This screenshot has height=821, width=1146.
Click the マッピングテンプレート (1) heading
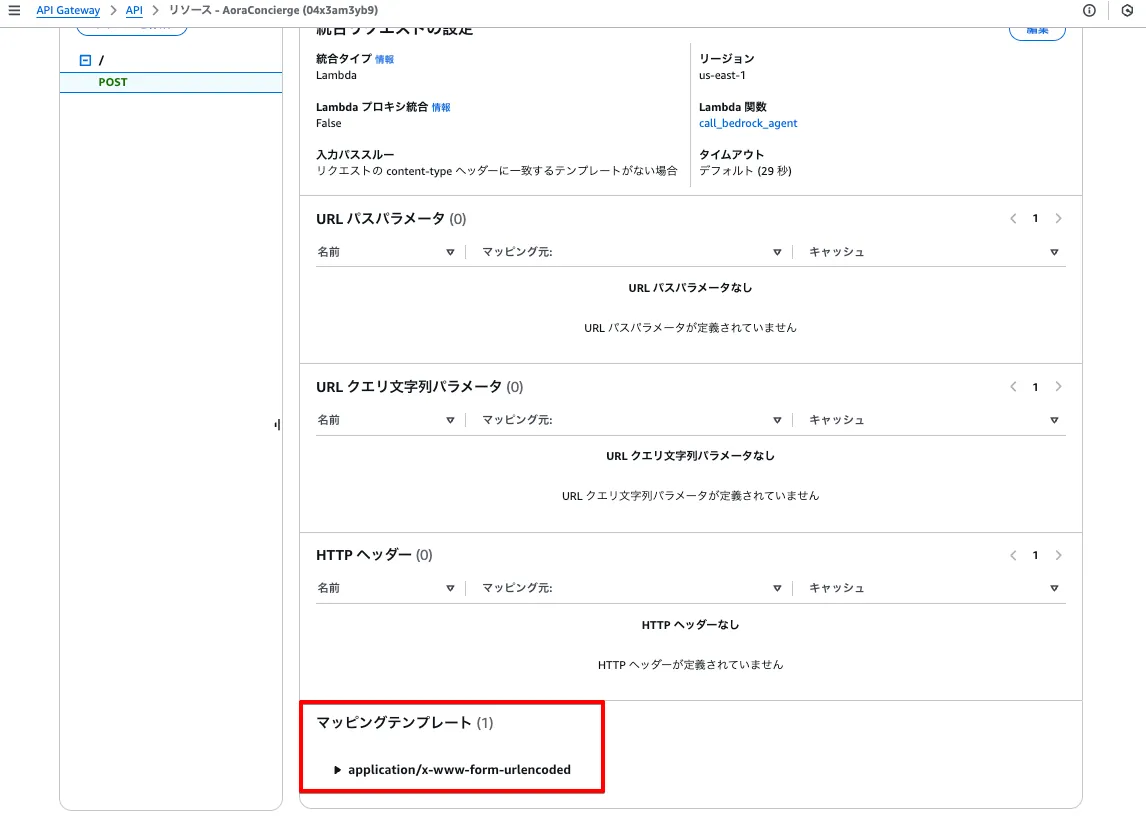click(x=404, y=722)
